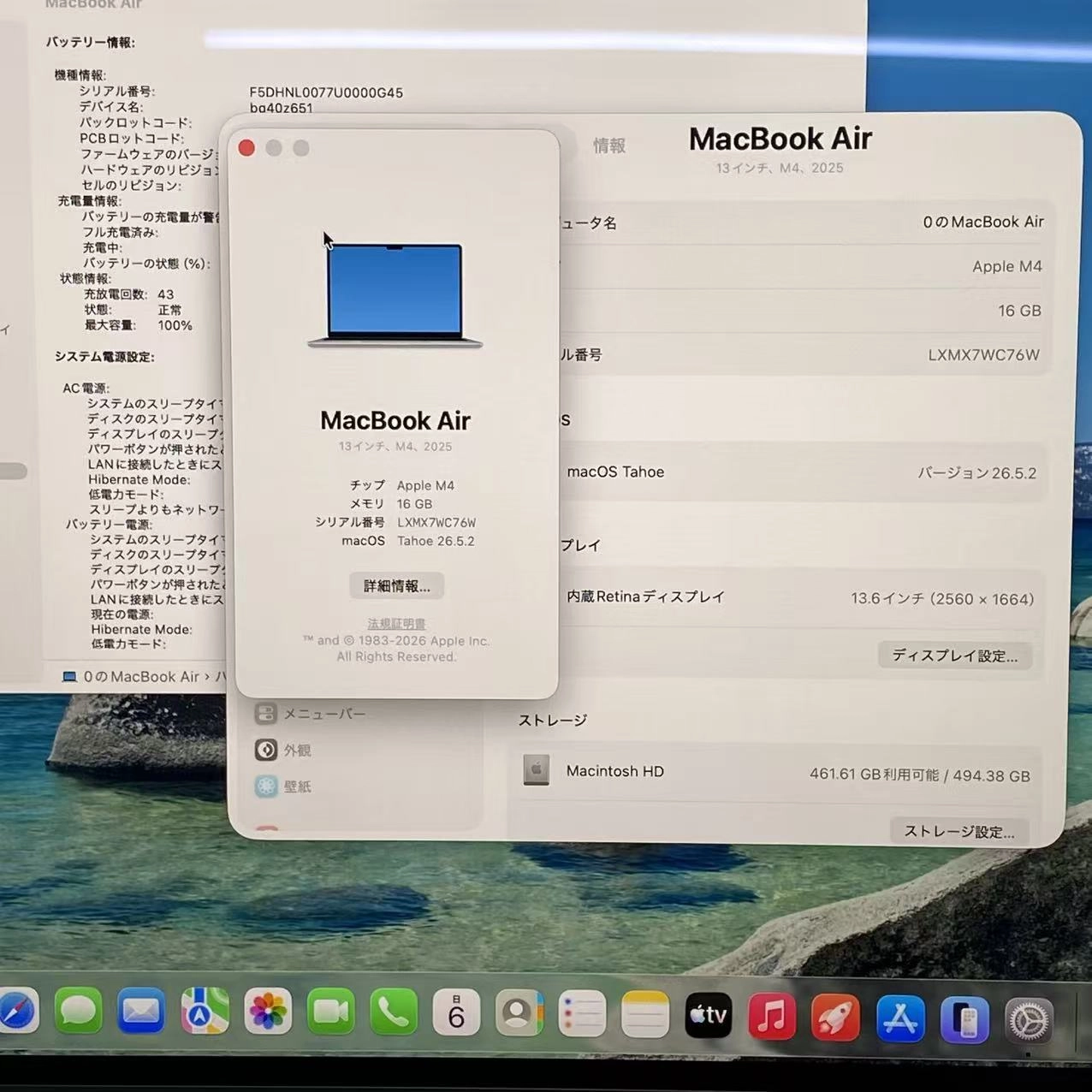Click the バッテリー電源: label
The width and height of the screenshot is (1092, 1092).
(x=109, y=525)
